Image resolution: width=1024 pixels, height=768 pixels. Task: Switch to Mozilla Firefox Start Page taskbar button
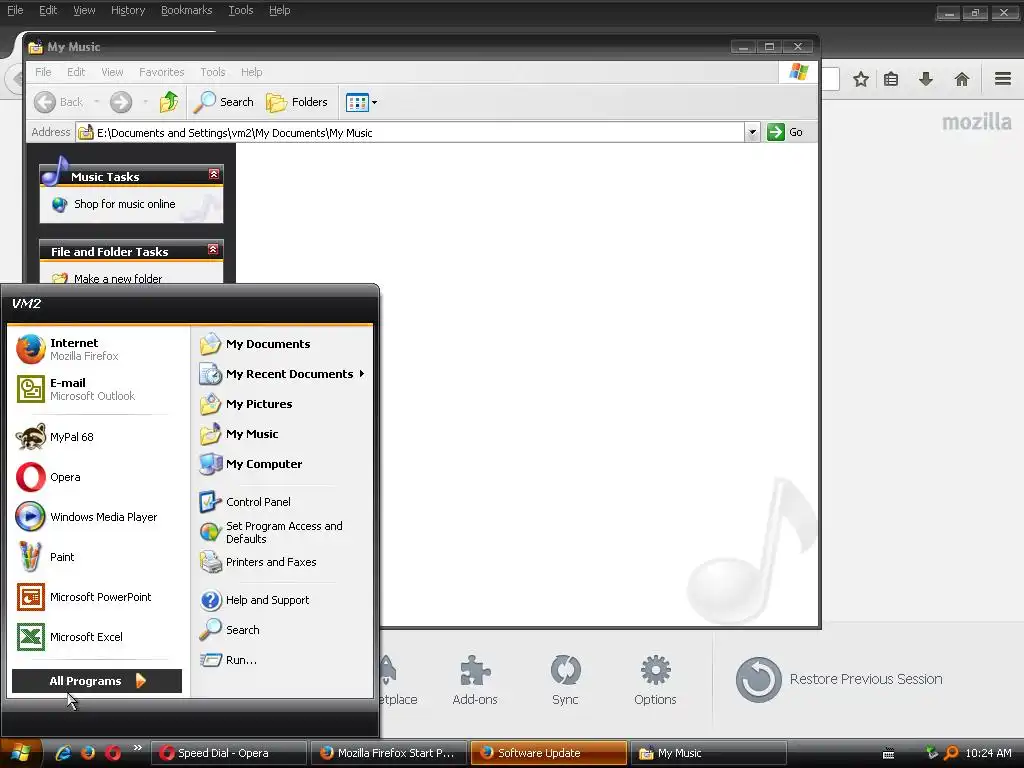(x=389, y=753)
